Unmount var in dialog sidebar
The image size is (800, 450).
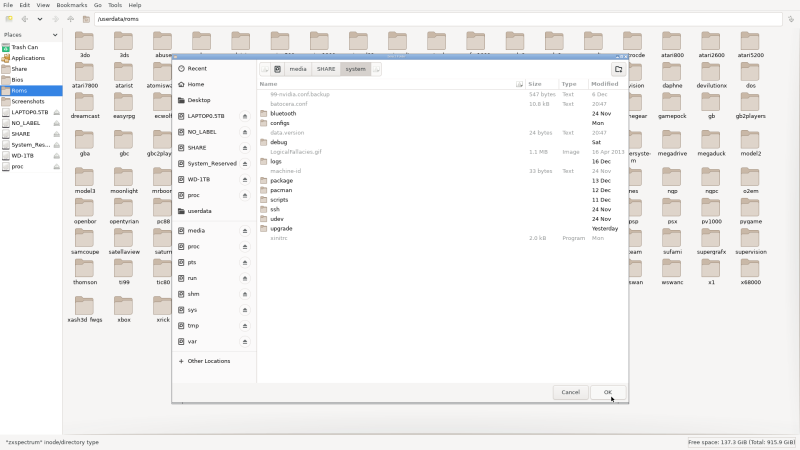pyautogui.click(x=245, y=342)
